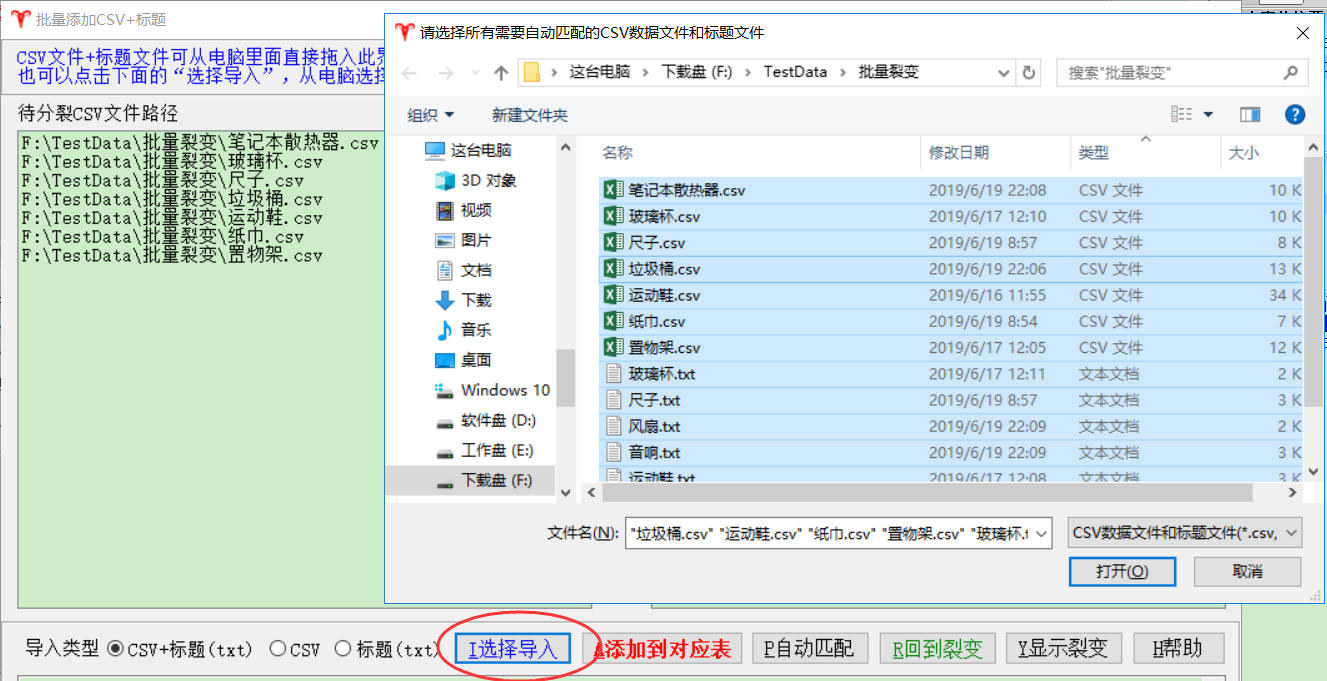Choose the 标题(txt) radio option

click(x=343, y=649)
